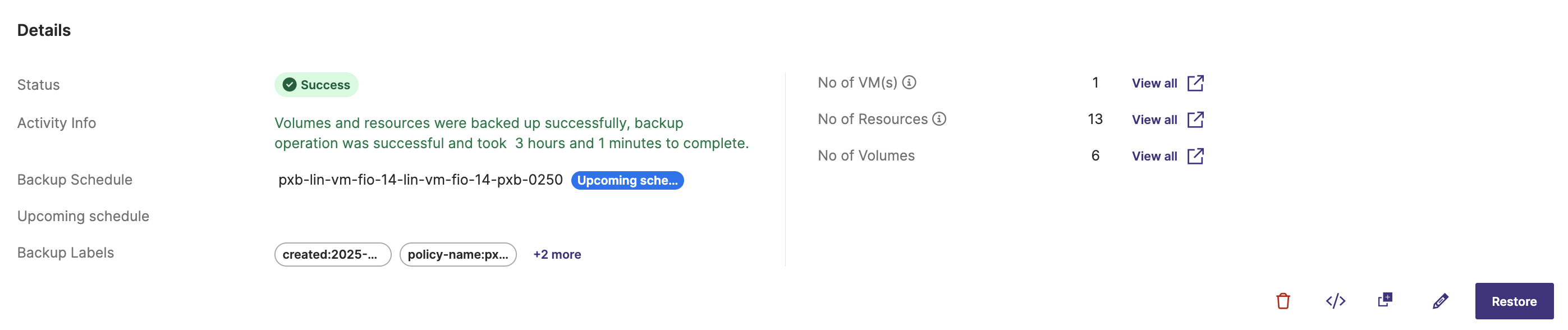This screenshot has width=1568, height=330.
Task: Click info icon beside No of Resources
Action: tap(939, 119)
